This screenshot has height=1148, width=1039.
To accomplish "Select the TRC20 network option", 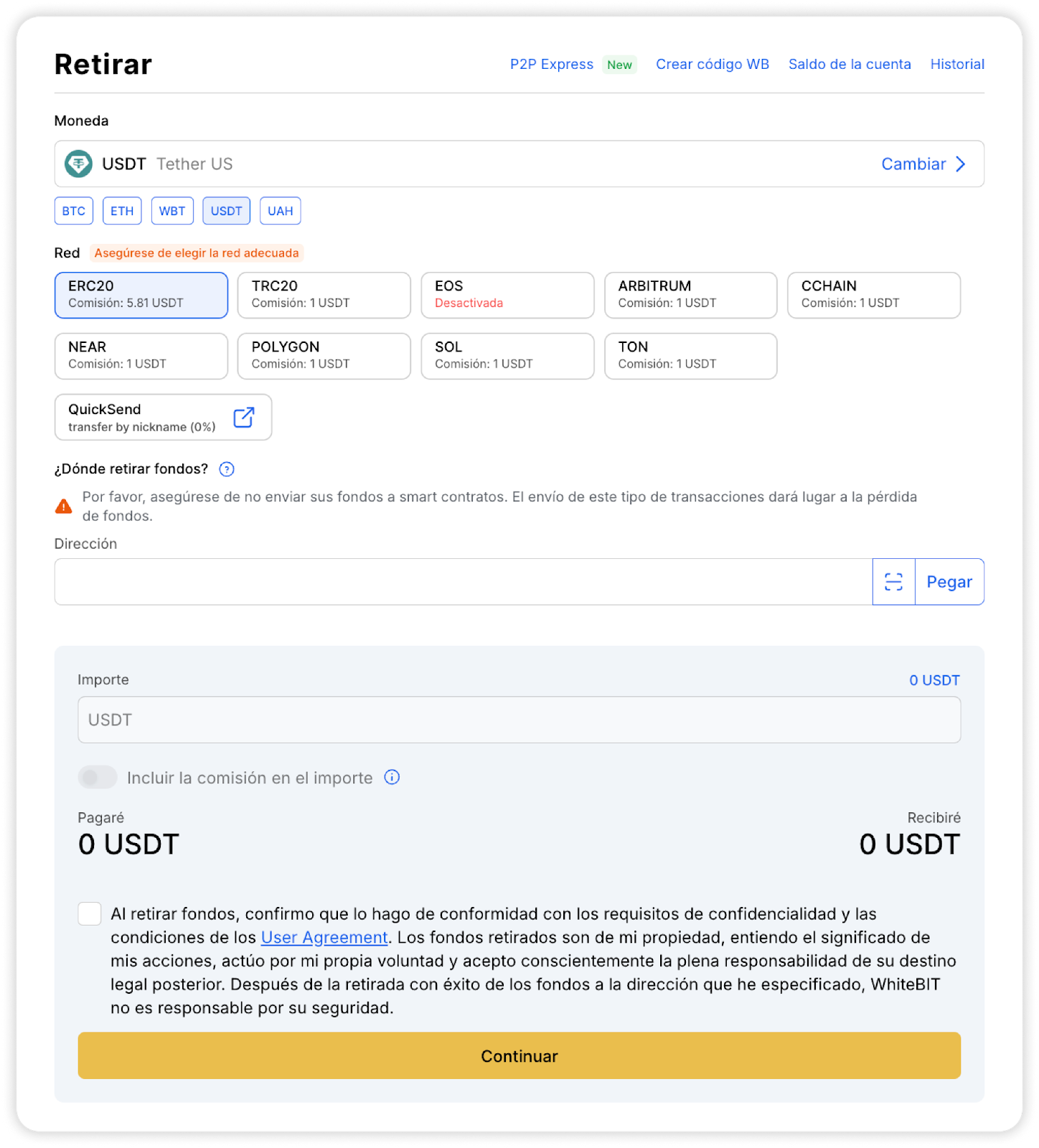I will point(324,295).
